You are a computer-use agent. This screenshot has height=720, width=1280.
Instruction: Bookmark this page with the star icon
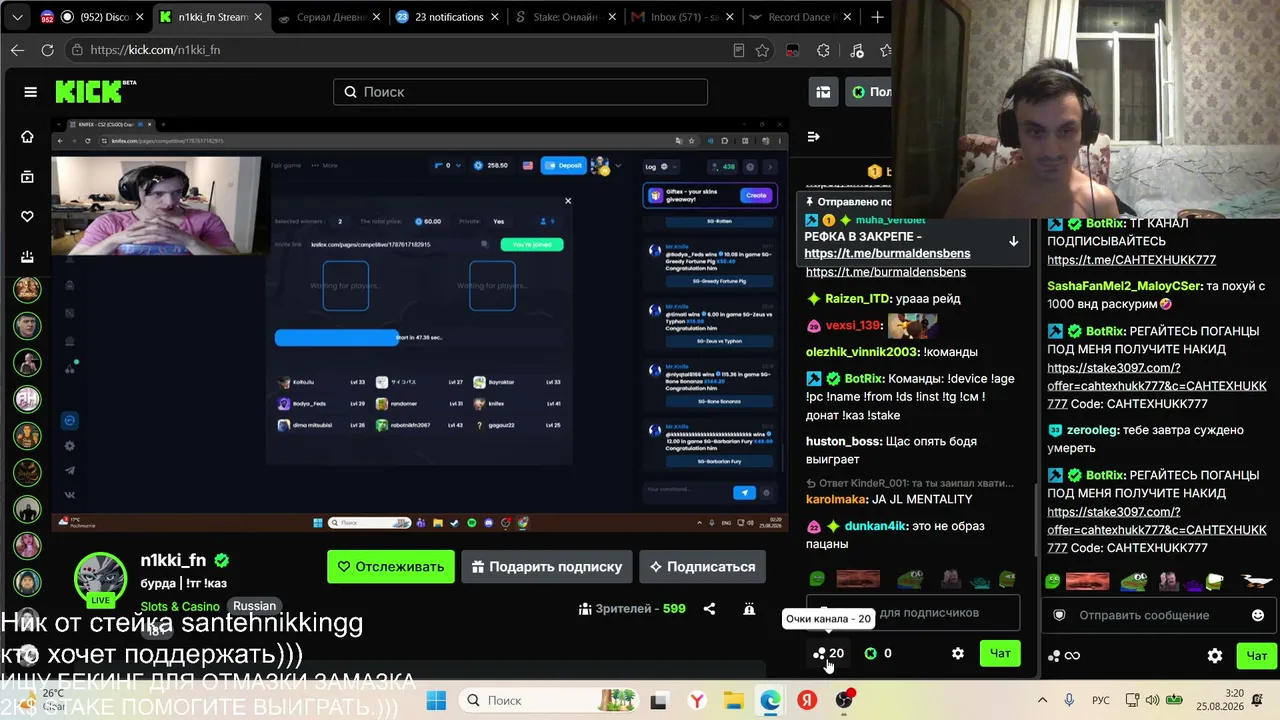point(763,50)
